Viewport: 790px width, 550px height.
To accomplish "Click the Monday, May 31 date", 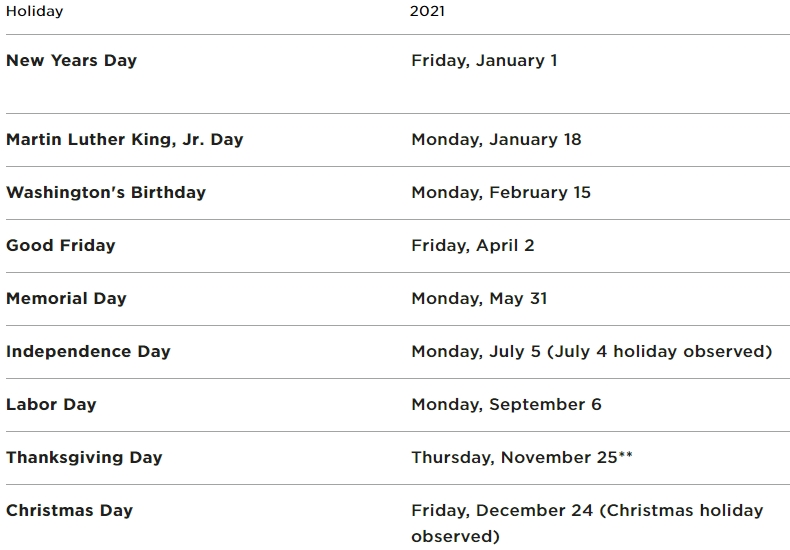I will tap(479, 298).
